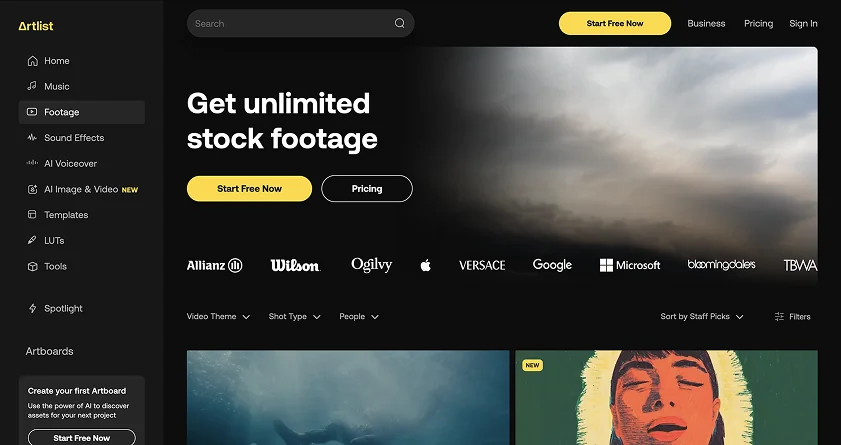Open the Filters sliders icon
Screen dimensions: 841x445
[x=779, y=317]
